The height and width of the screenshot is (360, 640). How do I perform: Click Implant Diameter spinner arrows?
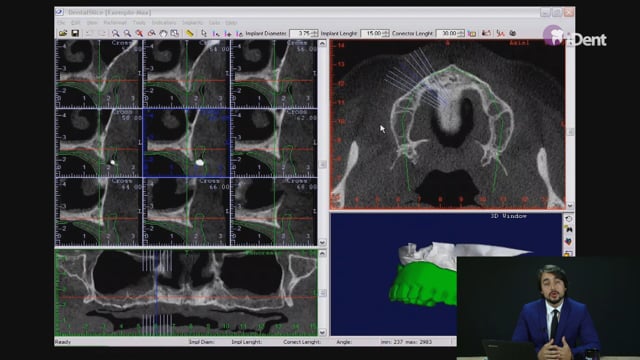314,33
